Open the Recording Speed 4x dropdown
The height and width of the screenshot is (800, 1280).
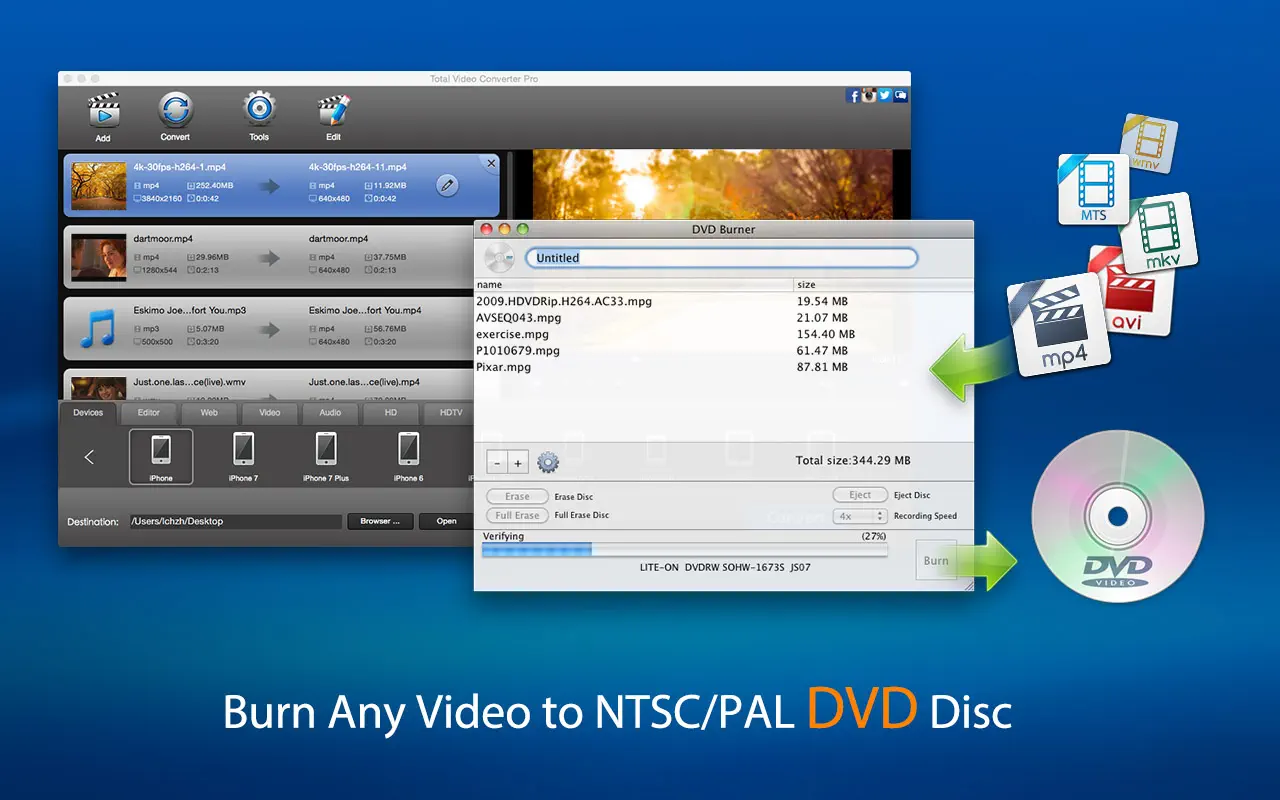(860, 516)
